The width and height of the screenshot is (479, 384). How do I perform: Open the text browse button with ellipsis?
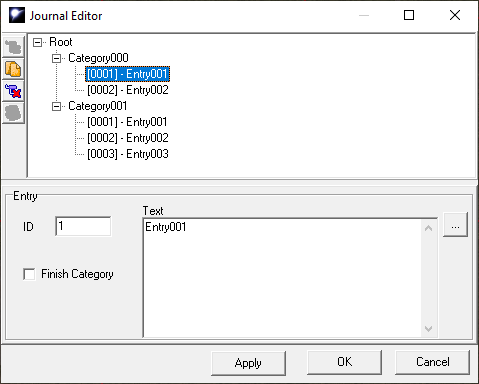coord(455,225)
